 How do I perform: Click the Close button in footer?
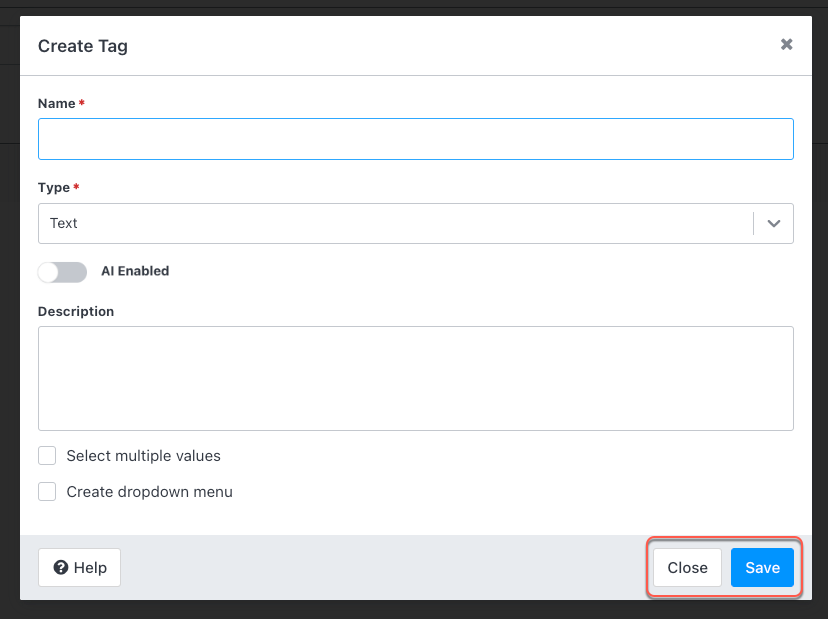coord(687,567)
